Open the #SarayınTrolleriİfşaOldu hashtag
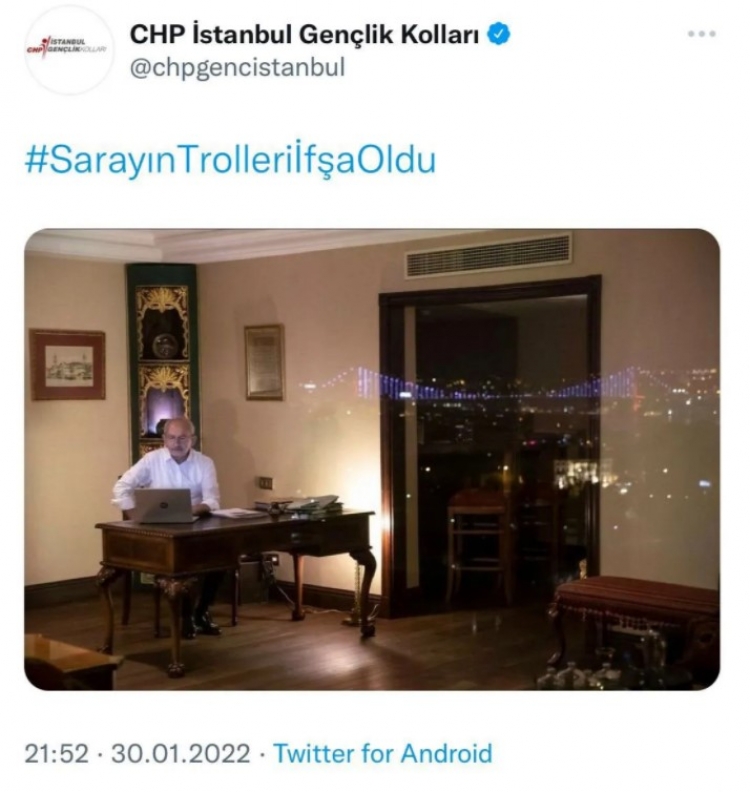Screen dimensions: 750x792 click(230, 161)
